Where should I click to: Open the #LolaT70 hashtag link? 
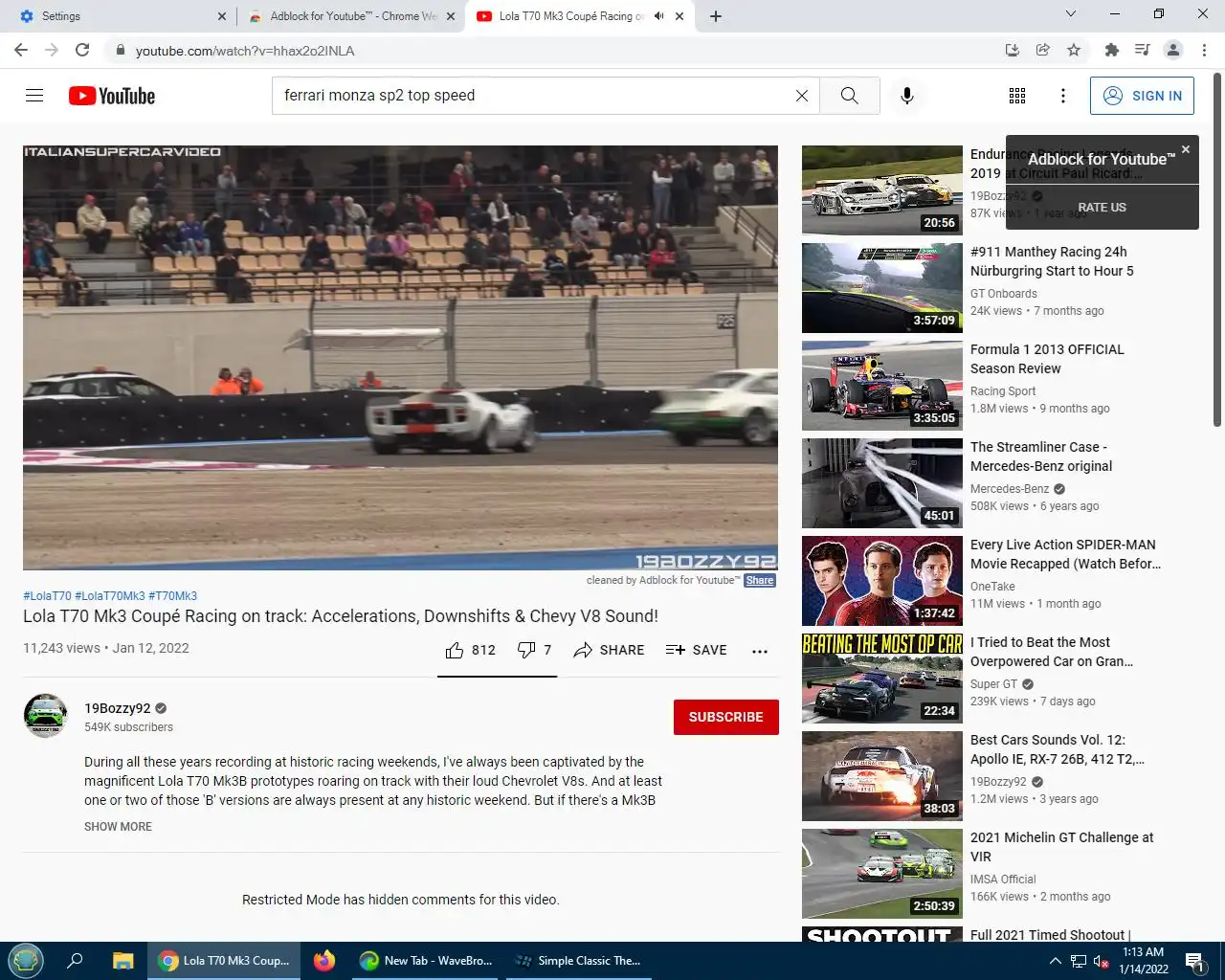pyautogui.click(x=47, y=596)
